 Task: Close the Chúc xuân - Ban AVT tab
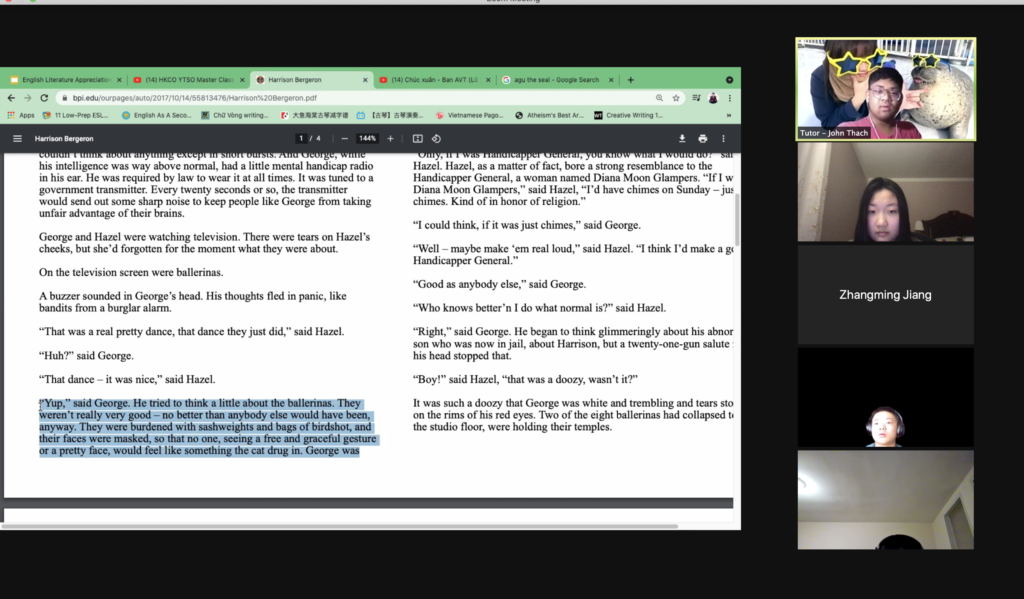coord(487,80)
